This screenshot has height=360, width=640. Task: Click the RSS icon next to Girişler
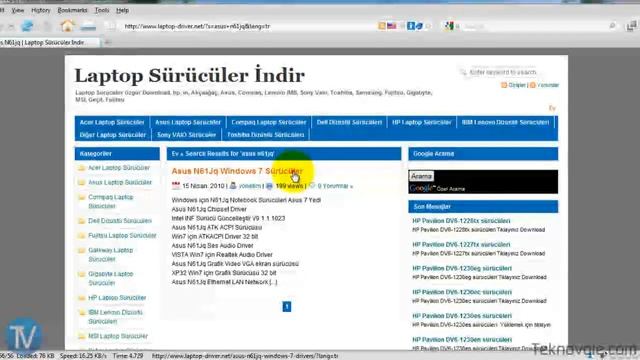point(504,85)
